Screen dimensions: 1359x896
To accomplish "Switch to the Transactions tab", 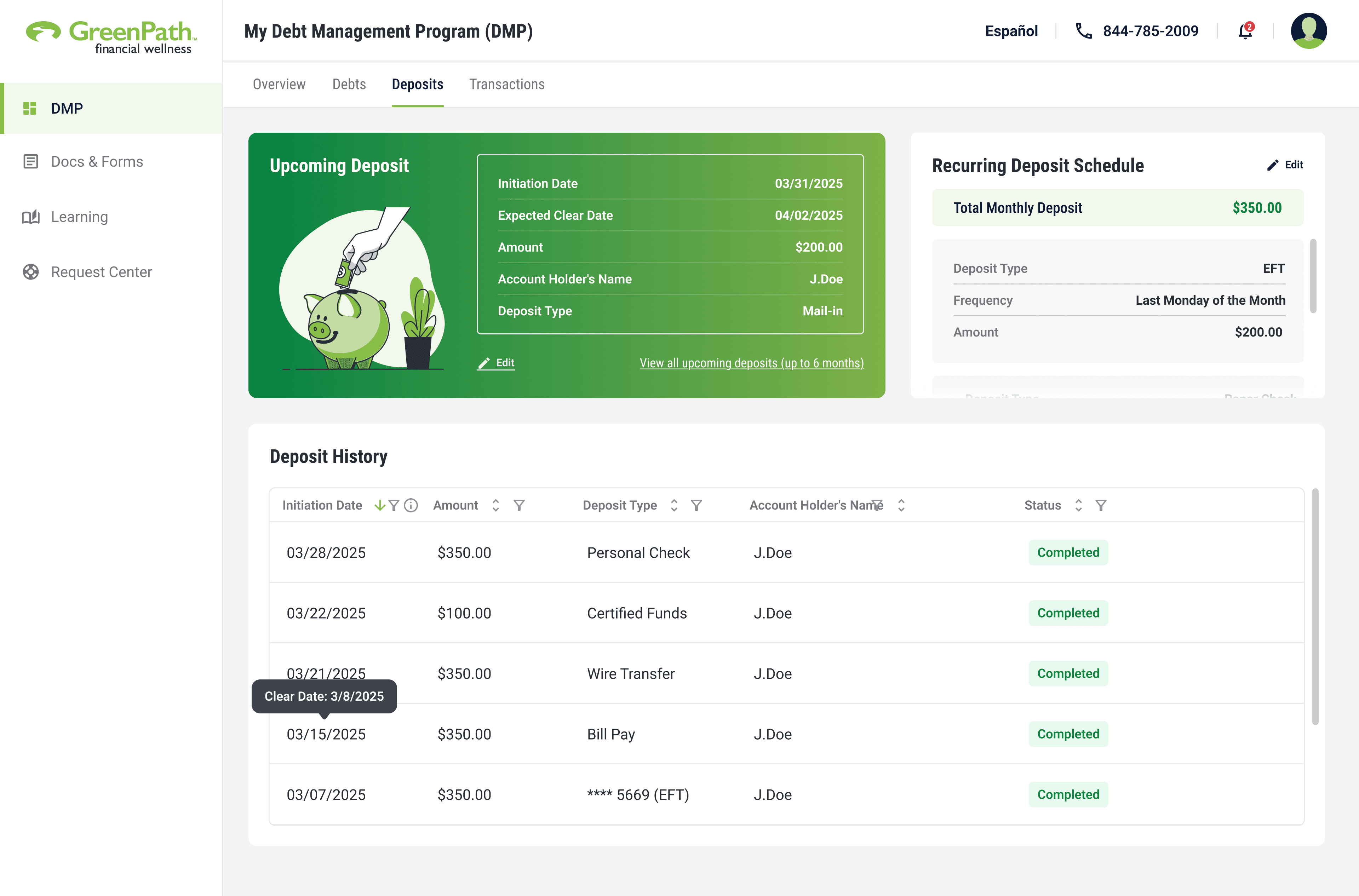I will click(x=506, y=85).
